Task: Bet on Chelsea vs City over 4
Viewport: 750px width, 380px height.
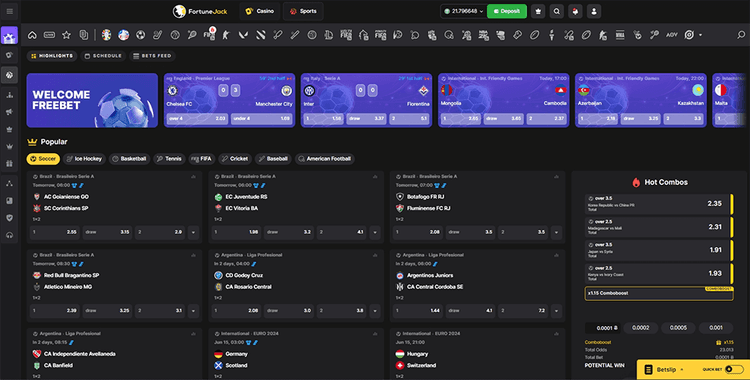Action: tap(198, 118)
